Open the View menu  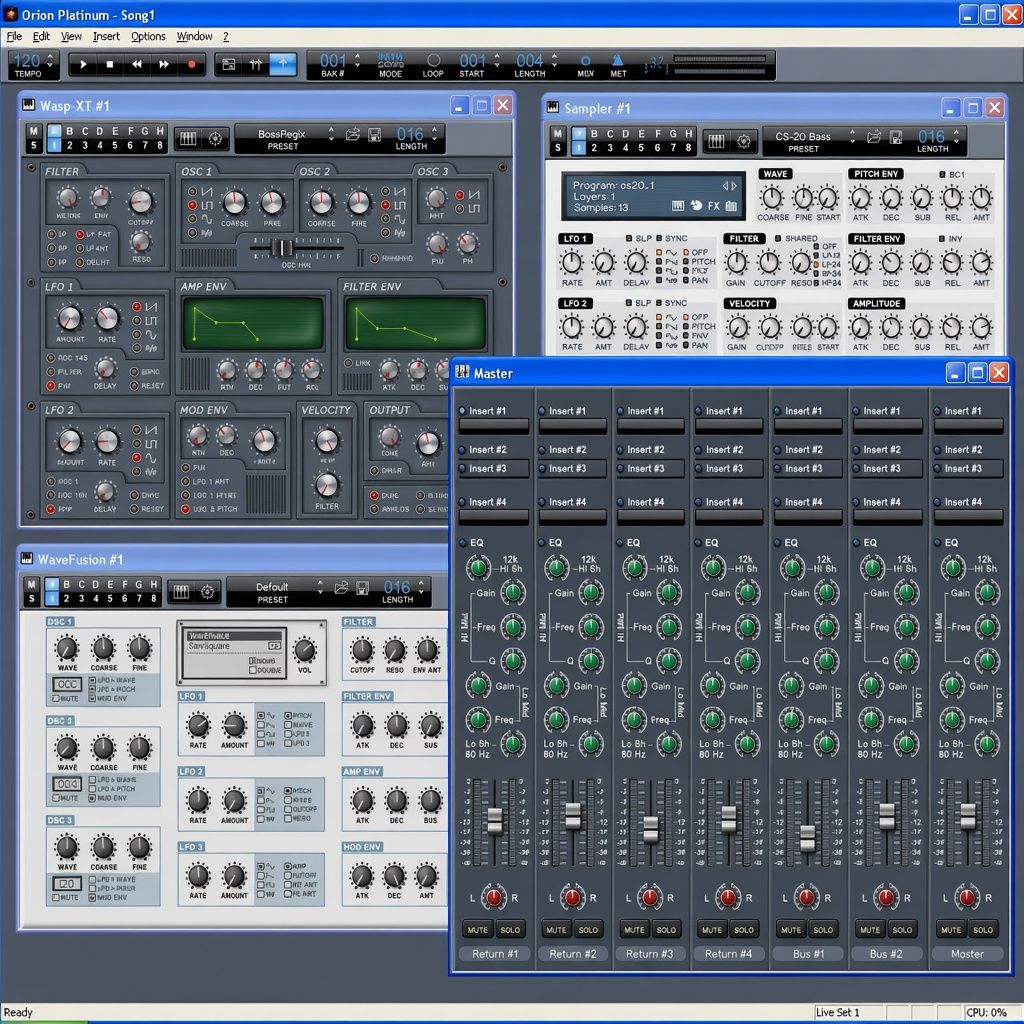(x=71, y=37)
